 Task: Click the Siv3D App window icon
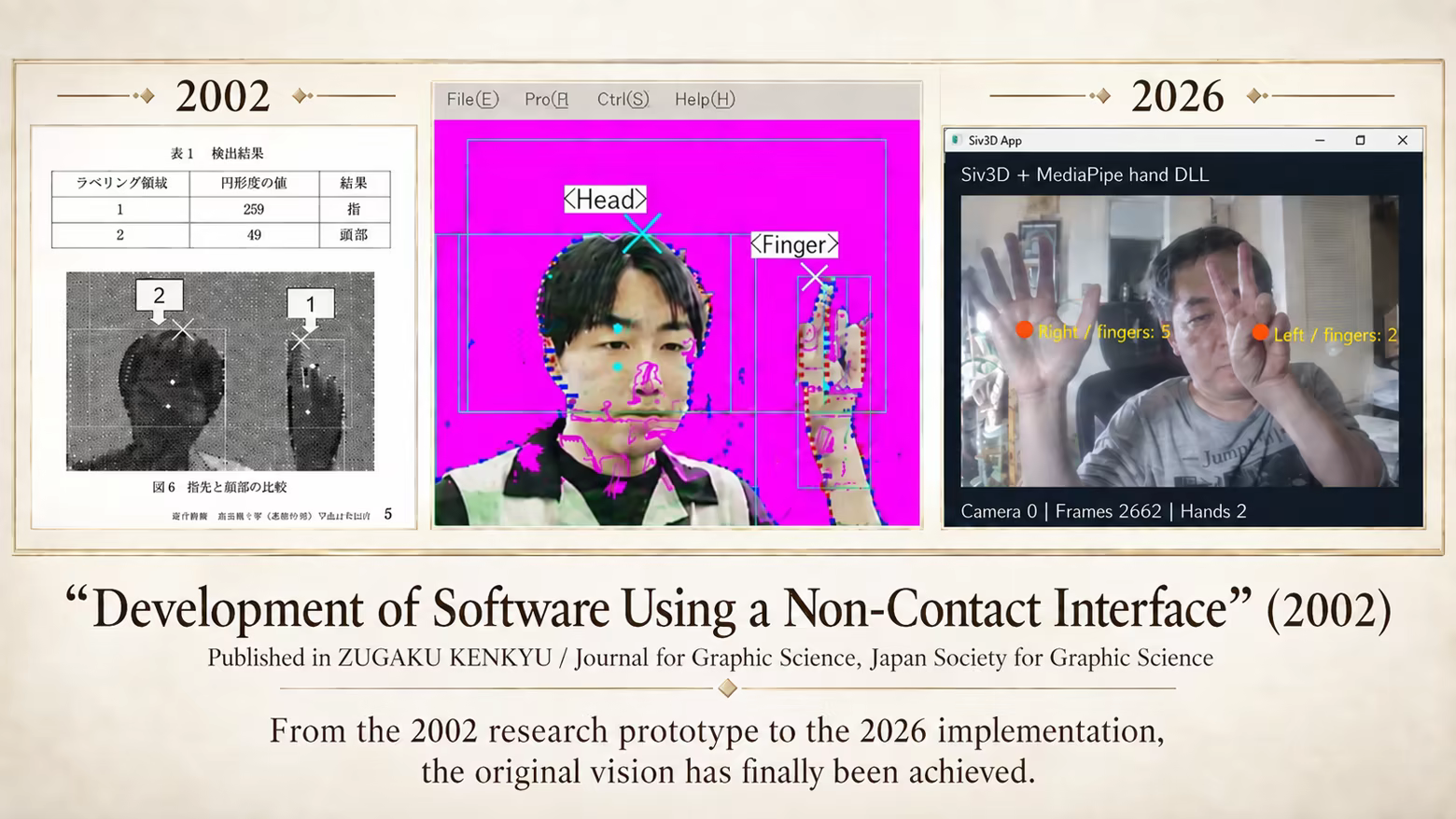coord(956,140)
